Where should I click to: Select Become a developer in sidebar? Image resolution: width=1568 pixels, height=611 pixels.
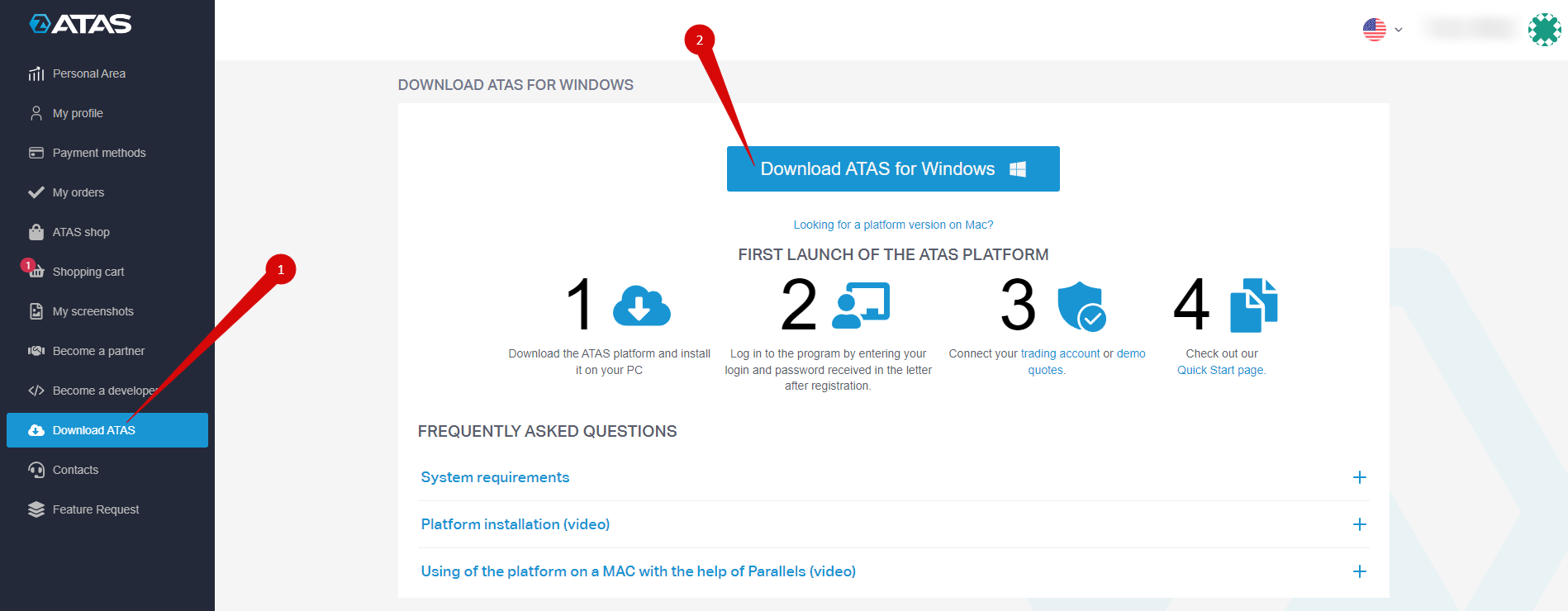(107, 391)
